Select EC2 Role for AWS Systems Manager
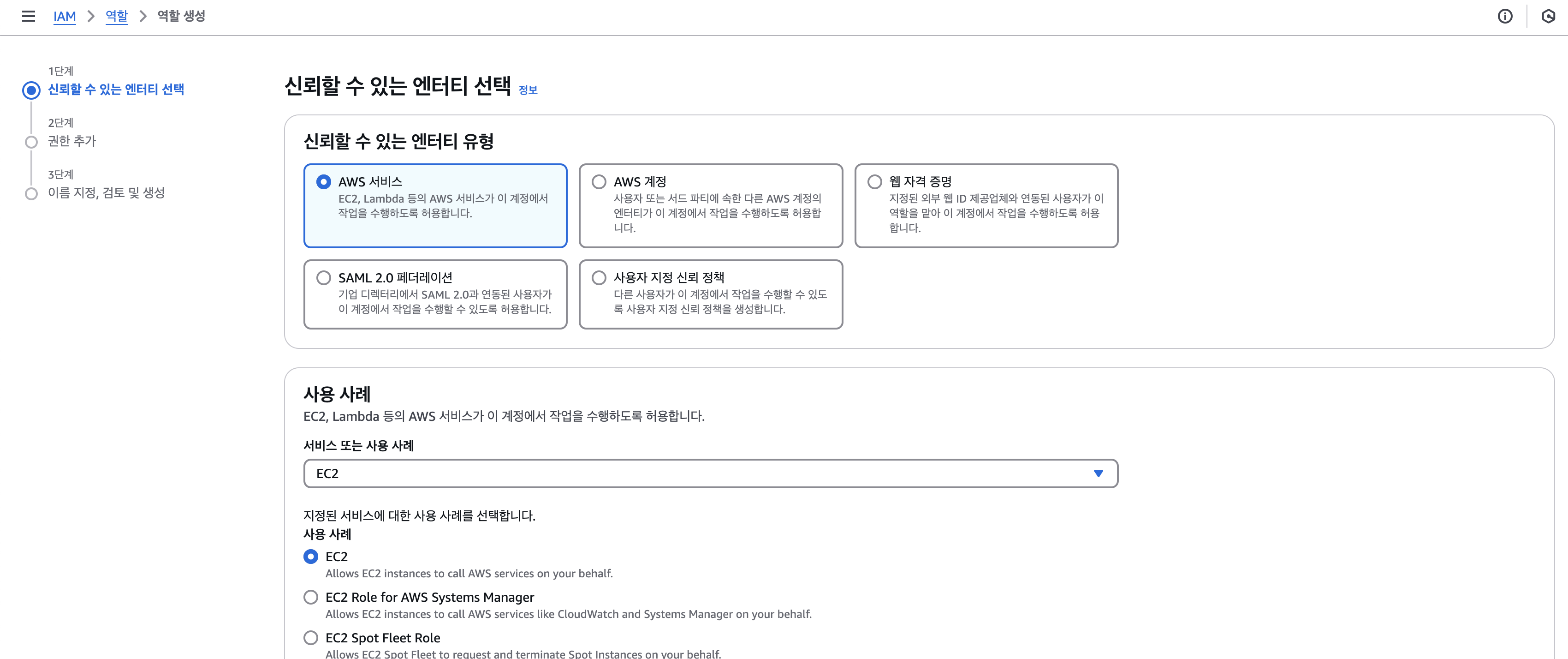 pos(311,597)
